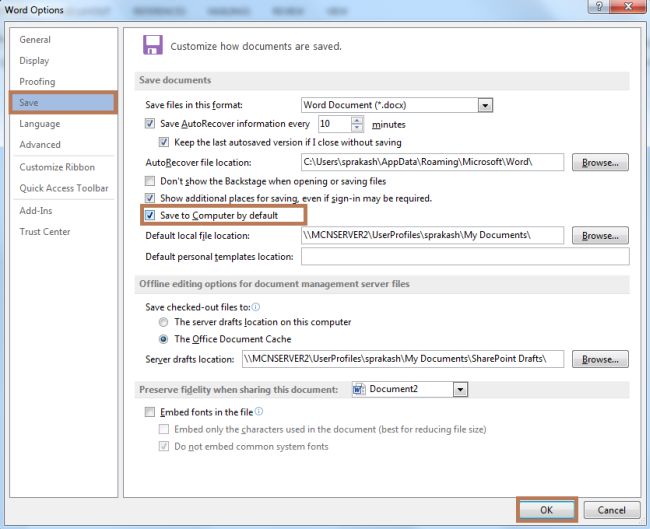Screen dimensions: 650x529
Task: Click the Word icon beside Document2
Action: 359,390
